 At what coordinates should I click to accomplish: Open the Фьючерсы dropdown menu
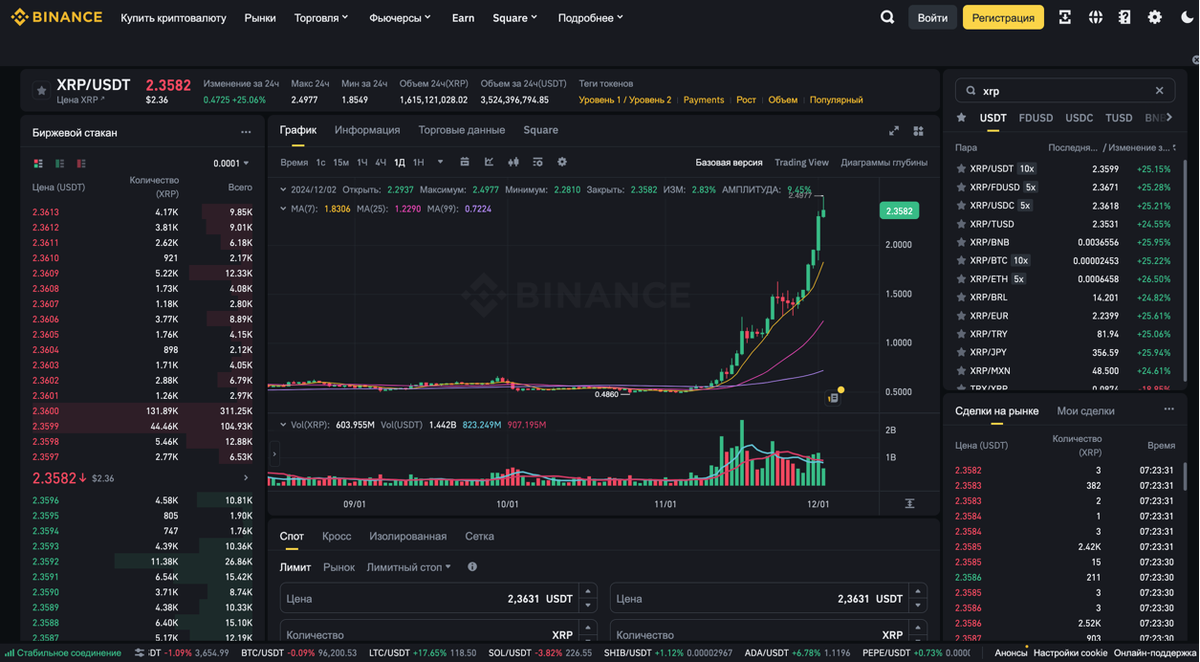point(400,18)
